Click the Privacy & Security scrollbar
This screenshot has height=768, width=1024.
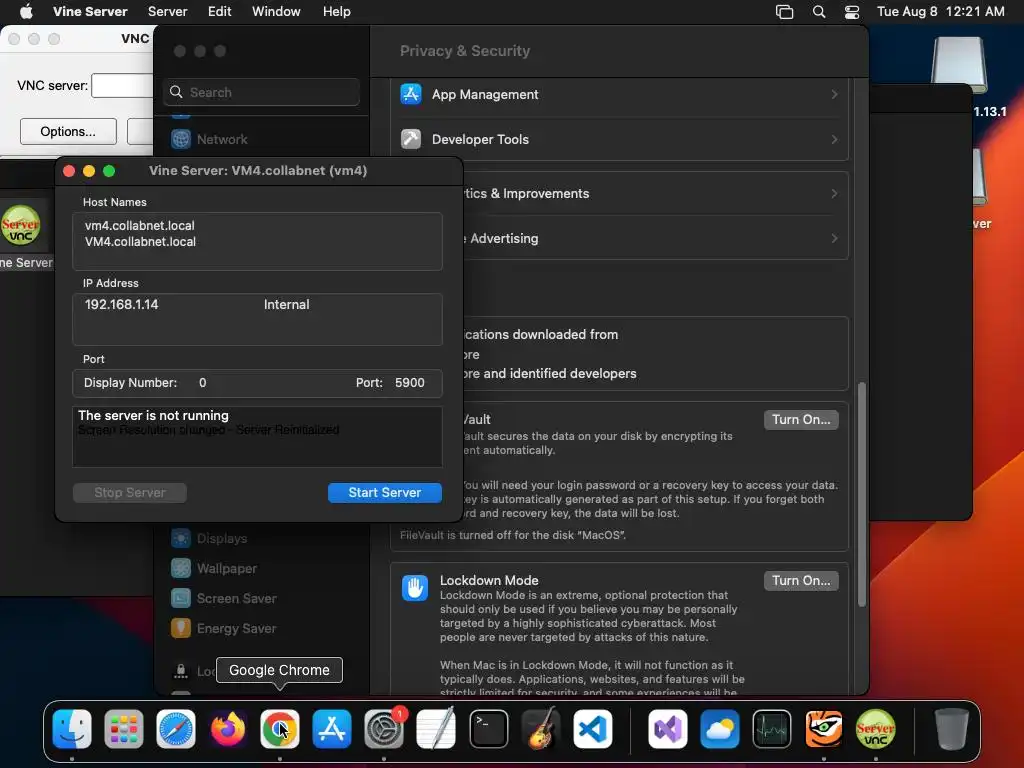coord(862,494)
